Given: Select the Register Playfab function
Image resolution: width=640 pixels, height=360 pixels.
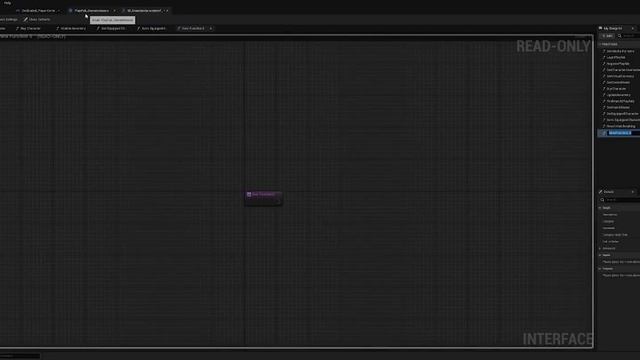Looking at the screenshot, I should [x=617, y=64].
